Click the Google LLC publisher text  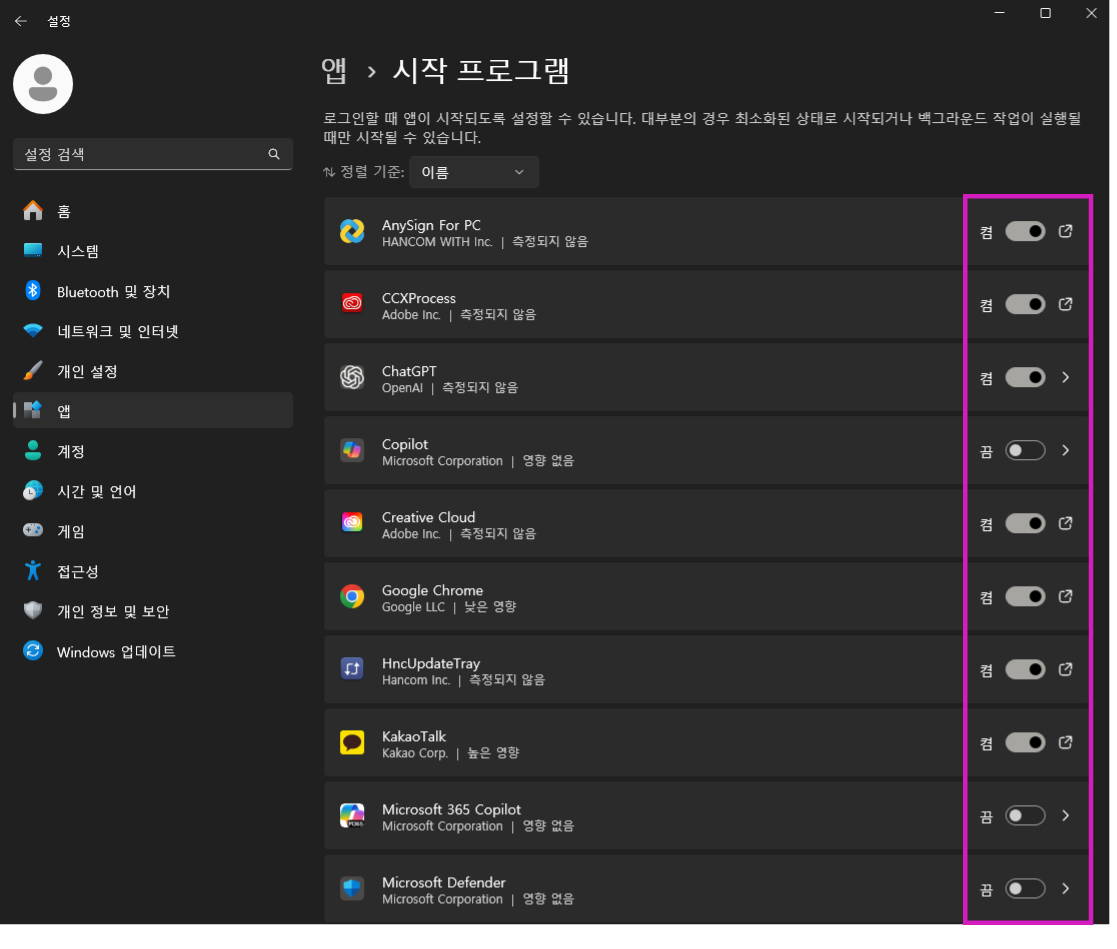click(x=413, y=607)
